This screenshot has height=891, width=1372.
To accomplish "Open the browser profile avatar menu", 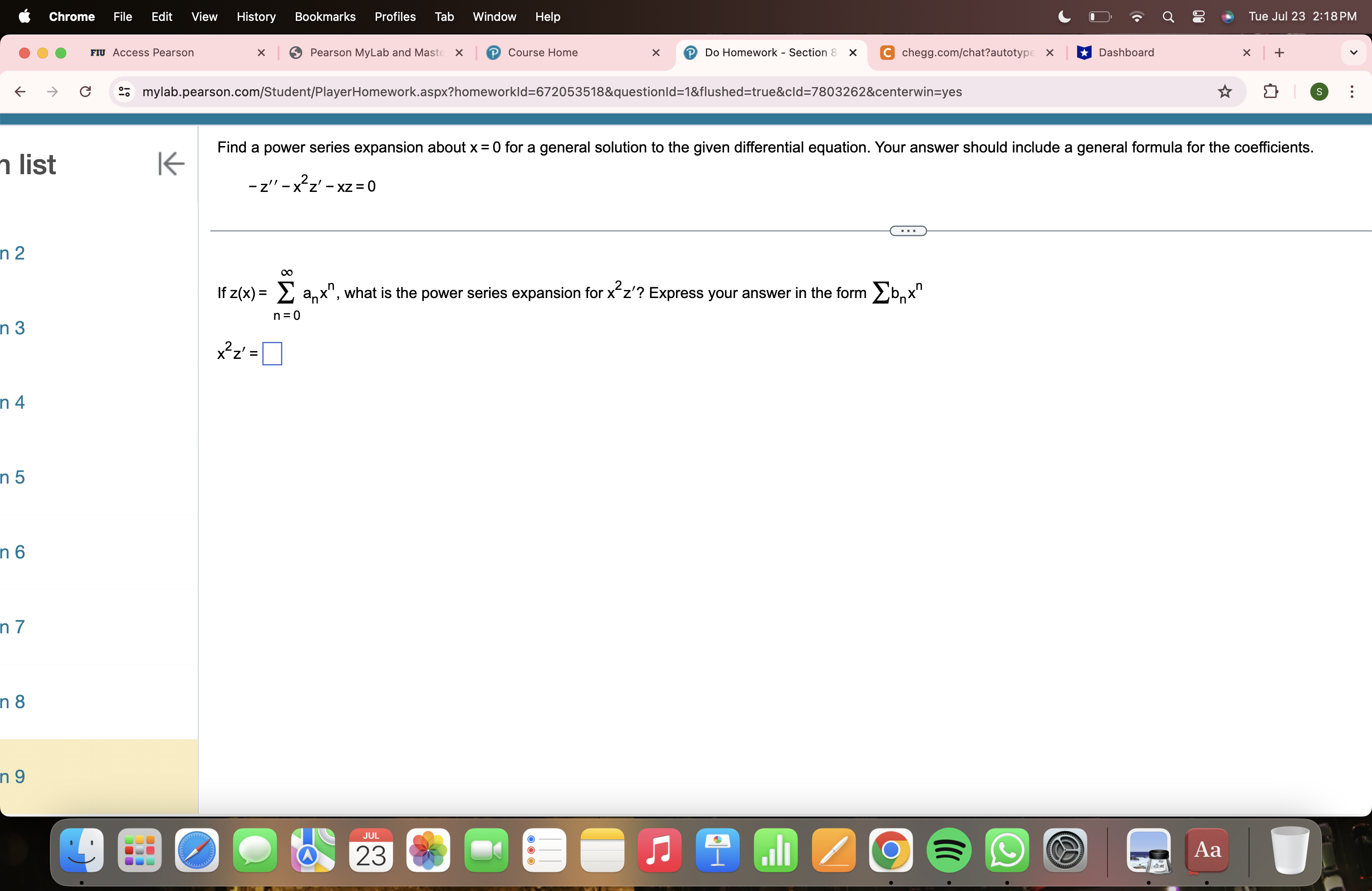I will pos(1319,92).
